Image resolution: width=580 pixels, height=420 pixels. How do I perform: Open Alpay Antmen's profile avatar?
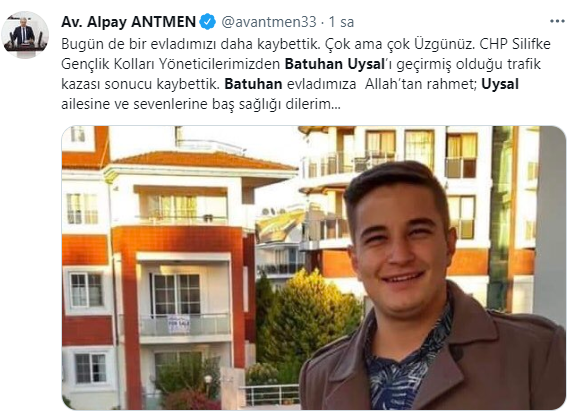click(x=25, y=34)
